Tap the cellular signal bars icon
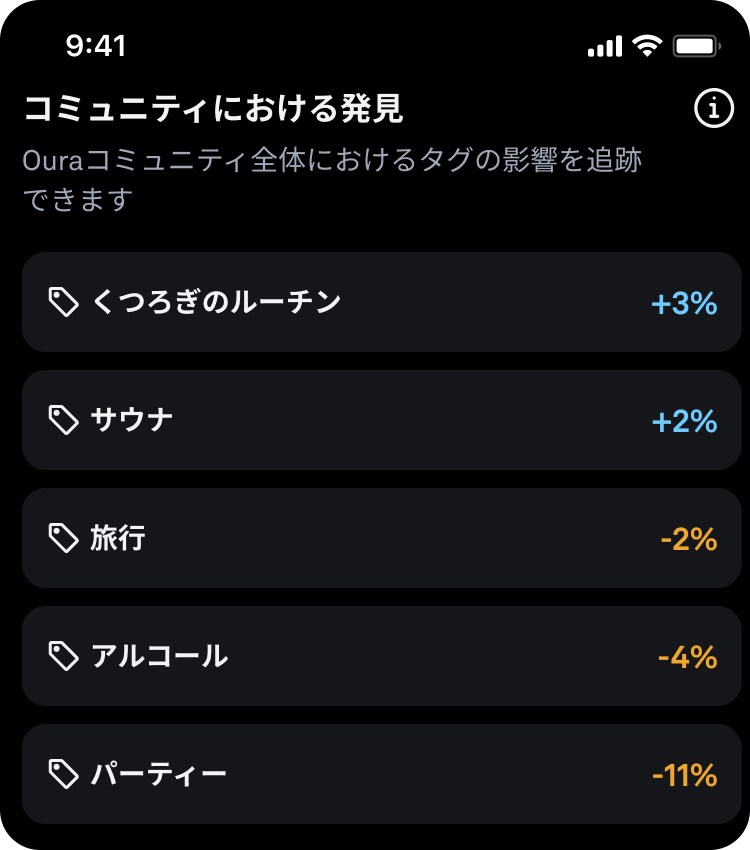Image resolution: width=750 pixels, height=850 pixels. [x=605, y=47]
